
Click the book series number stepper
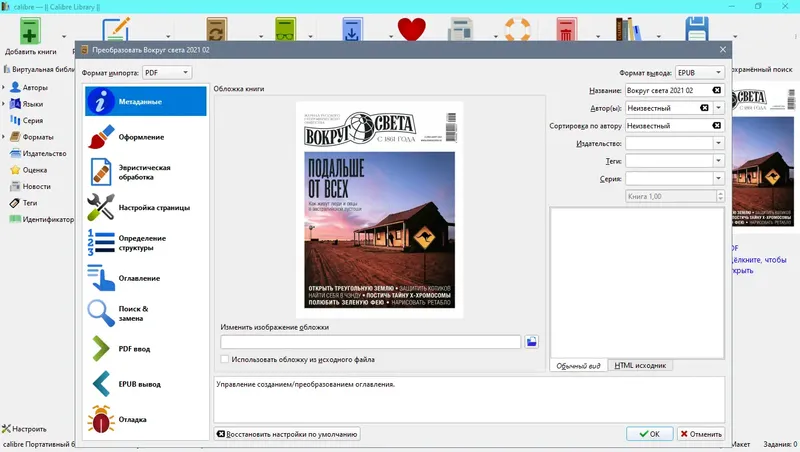pyautogui.click(x=720, y=196)
